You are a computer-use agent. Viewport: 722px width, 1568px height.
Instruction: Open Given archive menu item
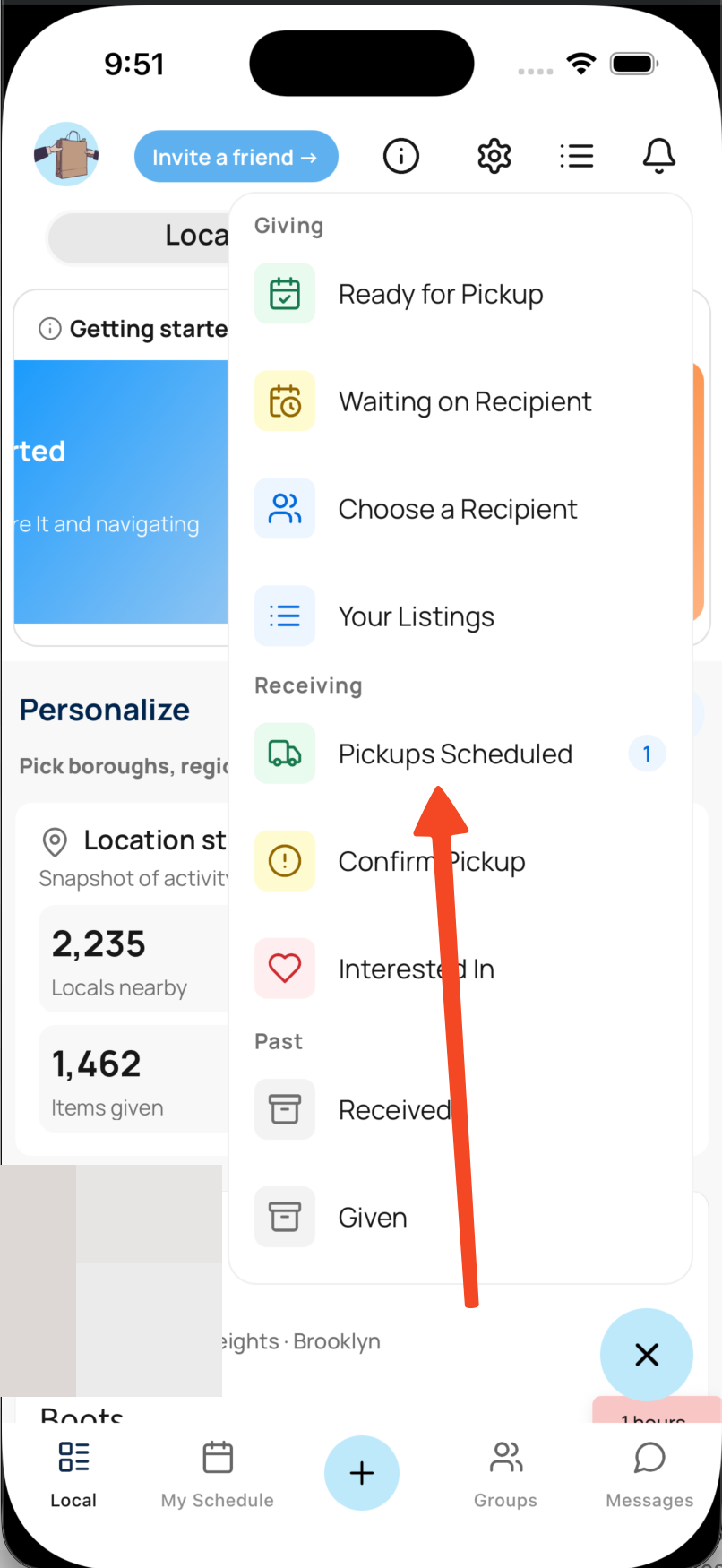coord(373,1218)
